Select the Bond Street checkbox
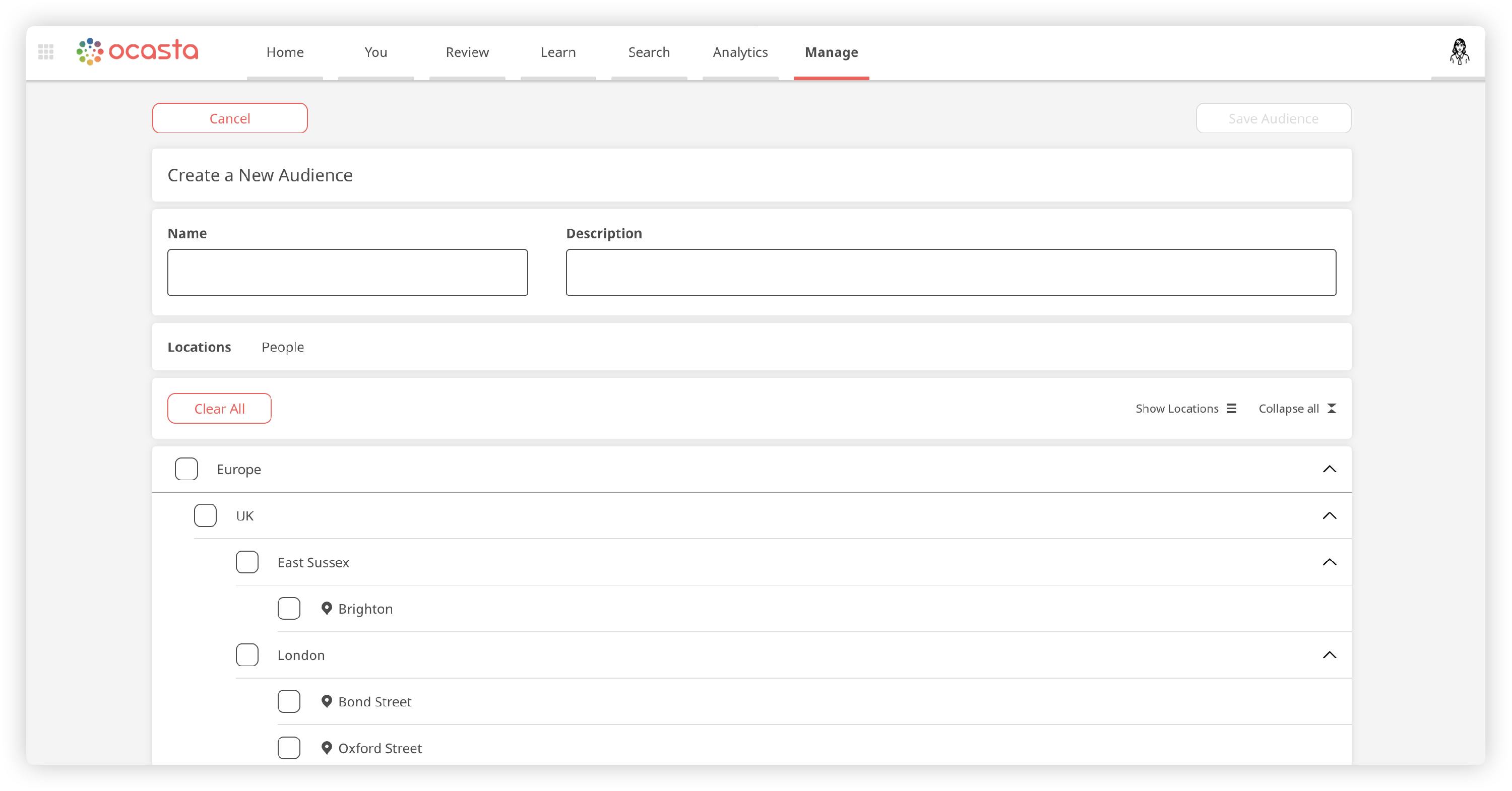The height and width of the screenshot is (791, 1512). [289, 701]
